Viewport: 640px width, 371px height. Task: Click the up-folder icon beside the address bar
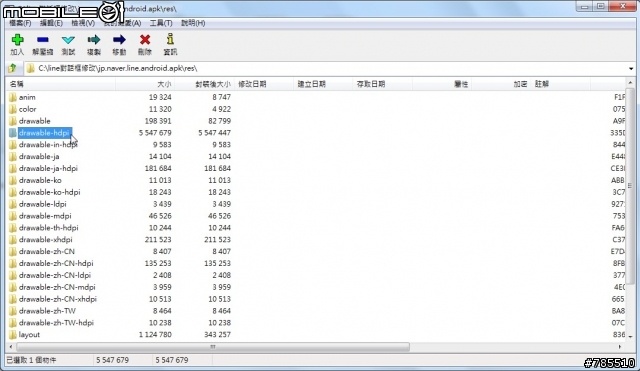point(13,68)
